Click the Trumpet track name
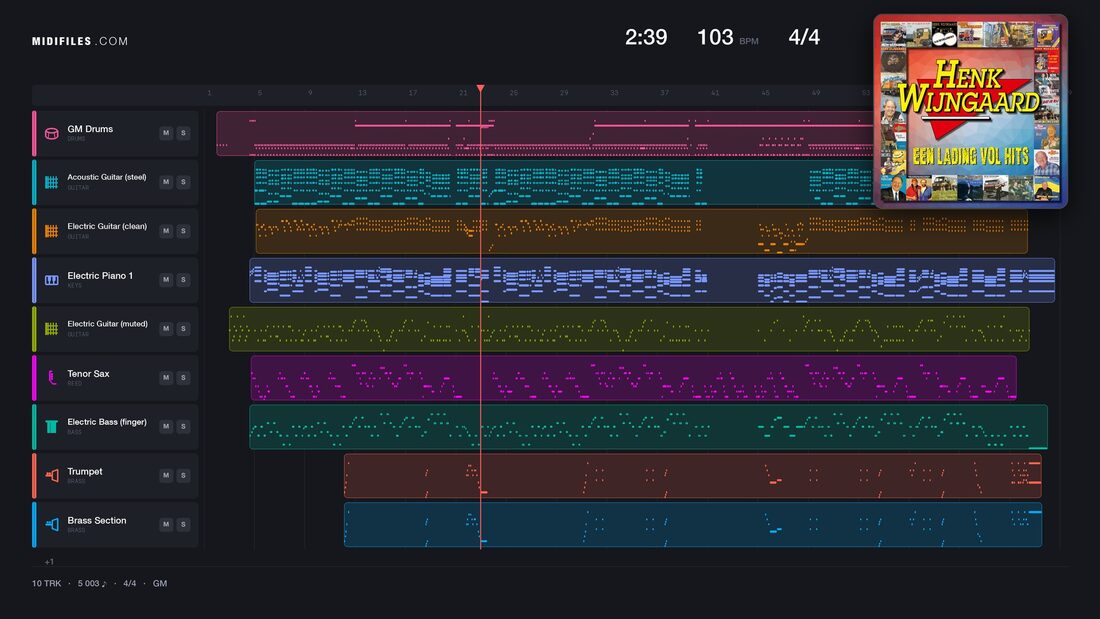Screen dimensions: 1100x619 [85, 472]
